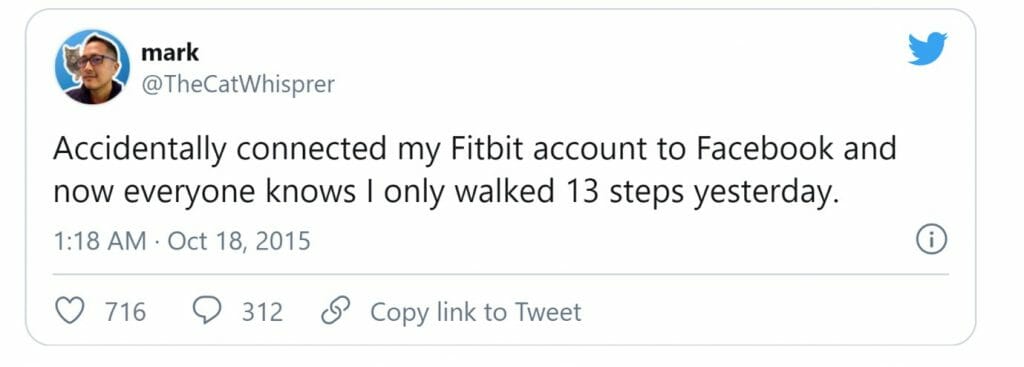Select the Oct 18, 2015 date
The image size is (1024, 367).
point(239,241)
